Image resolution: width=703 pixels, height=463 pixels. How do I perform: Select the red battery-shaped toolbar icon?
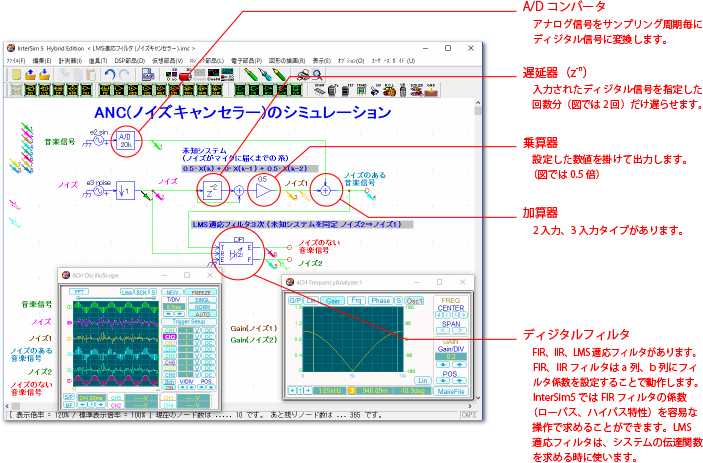(x=185, y=75)
